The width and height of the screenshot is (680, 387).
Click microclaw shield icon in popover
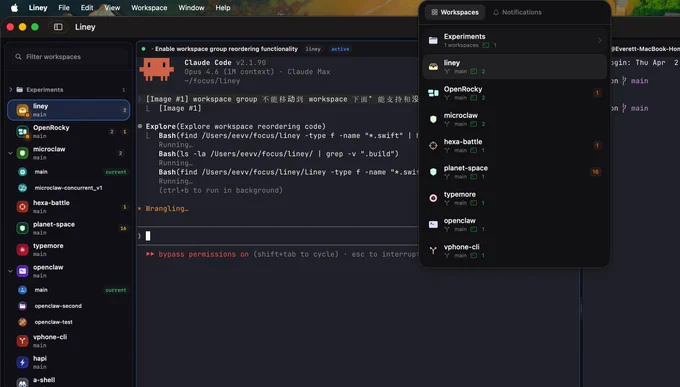pyautogui.click(x=433, y=119)
